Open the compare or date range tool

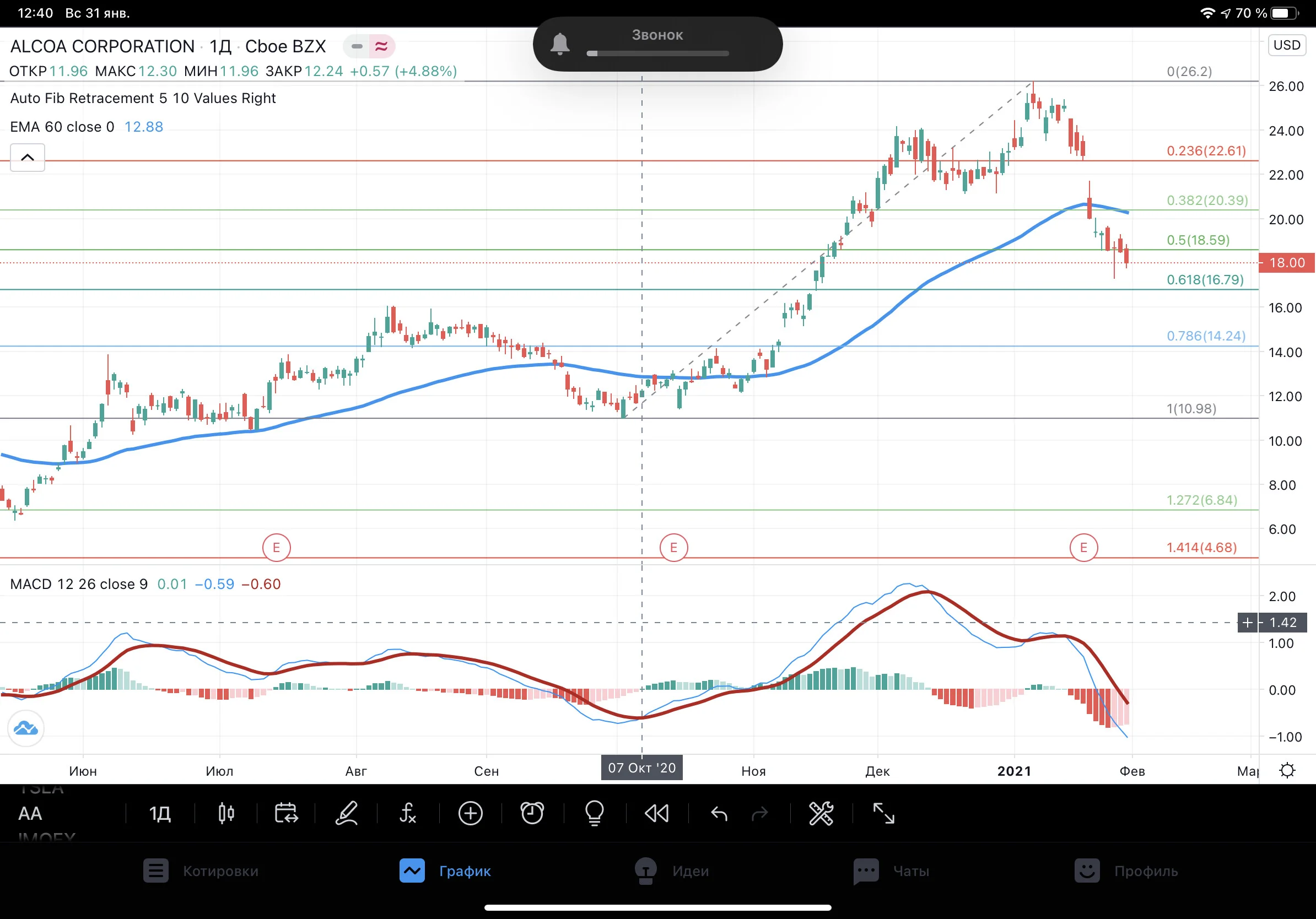(286, 813)
